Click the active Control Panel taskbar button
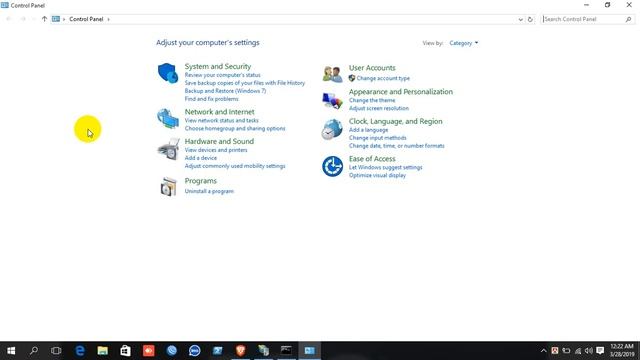The height and width of the screenshot is (360, 640). tap(309, 351)
